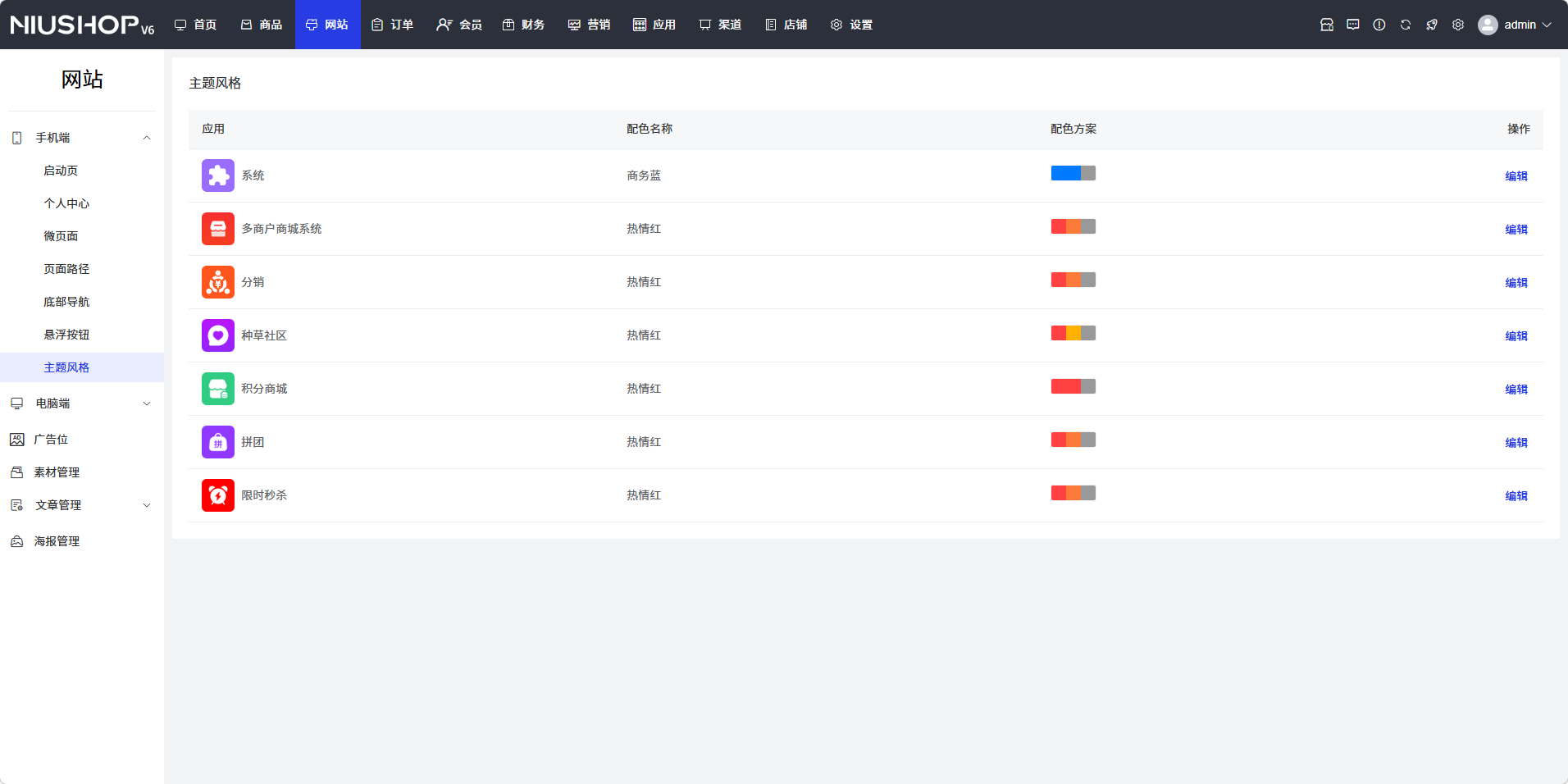Switch to the 营销 top menu
1568x784 pixels.
(x=589, y=25)
